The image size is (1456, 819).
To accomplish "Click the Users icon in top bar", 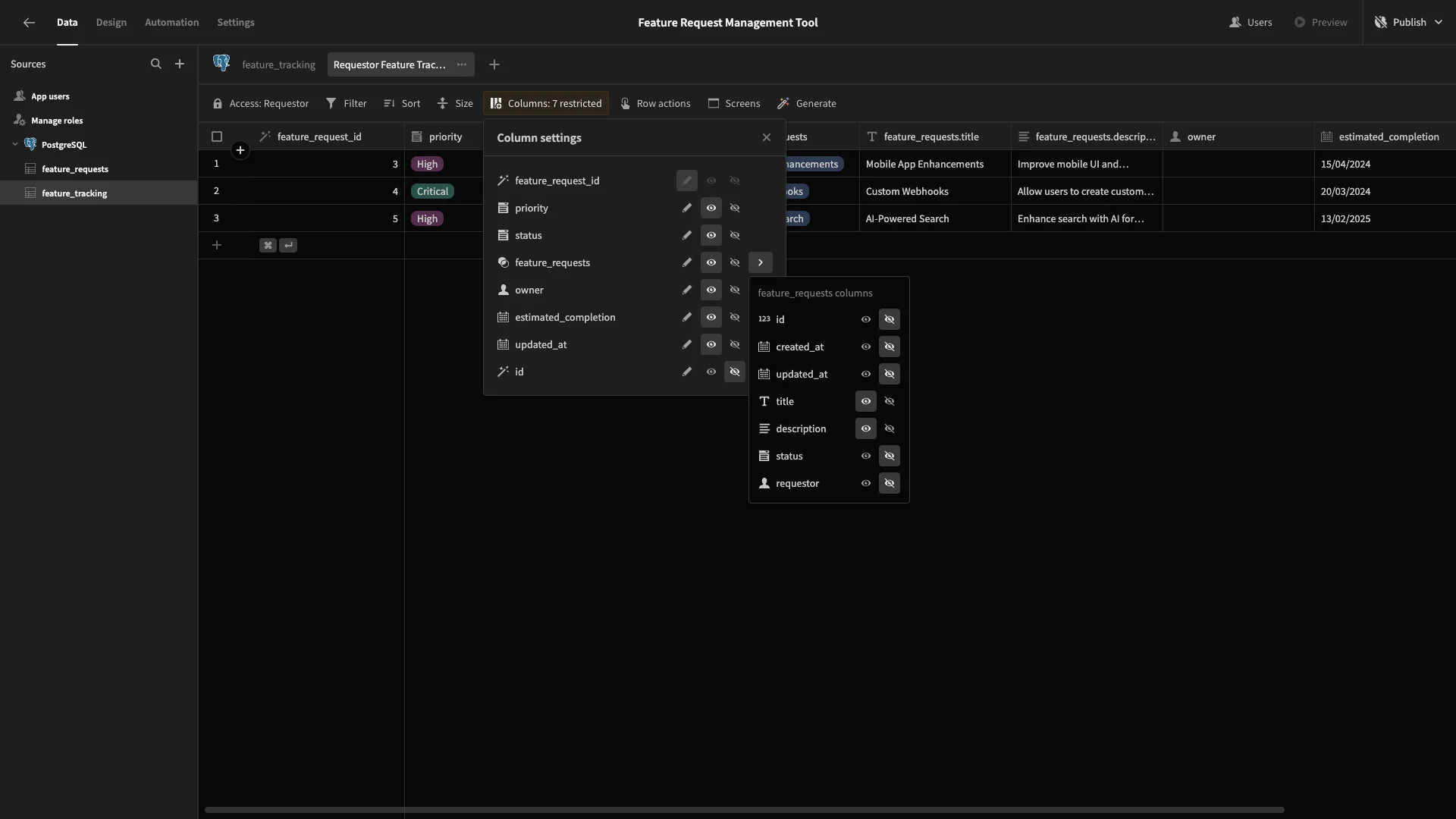I will point(1235,23).
